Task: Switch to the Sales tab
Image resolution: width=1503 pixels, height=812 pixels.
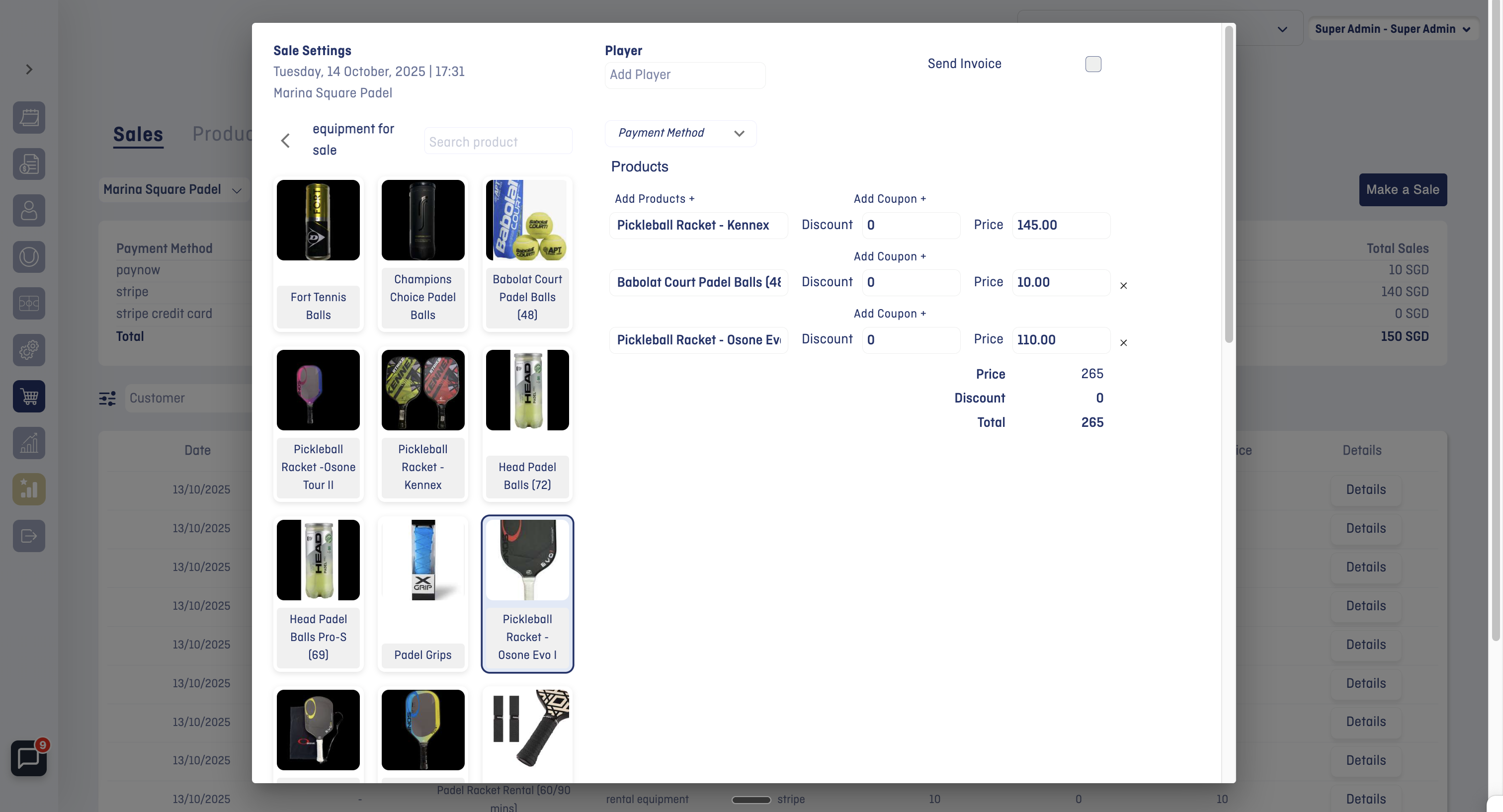Action: coord(138,135)
